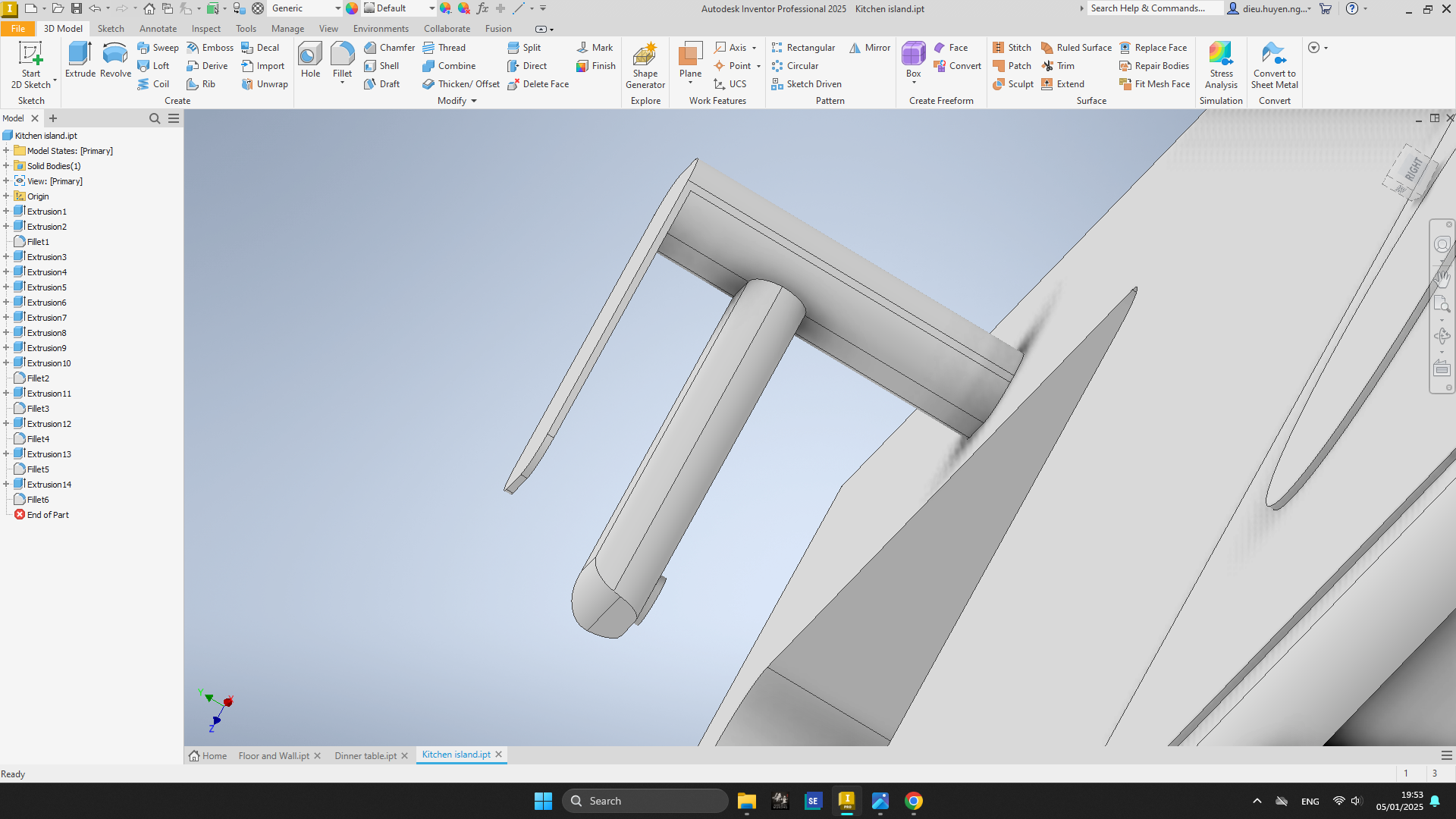
Task: Choose the Sweep tool
Action: coord(158,48)
